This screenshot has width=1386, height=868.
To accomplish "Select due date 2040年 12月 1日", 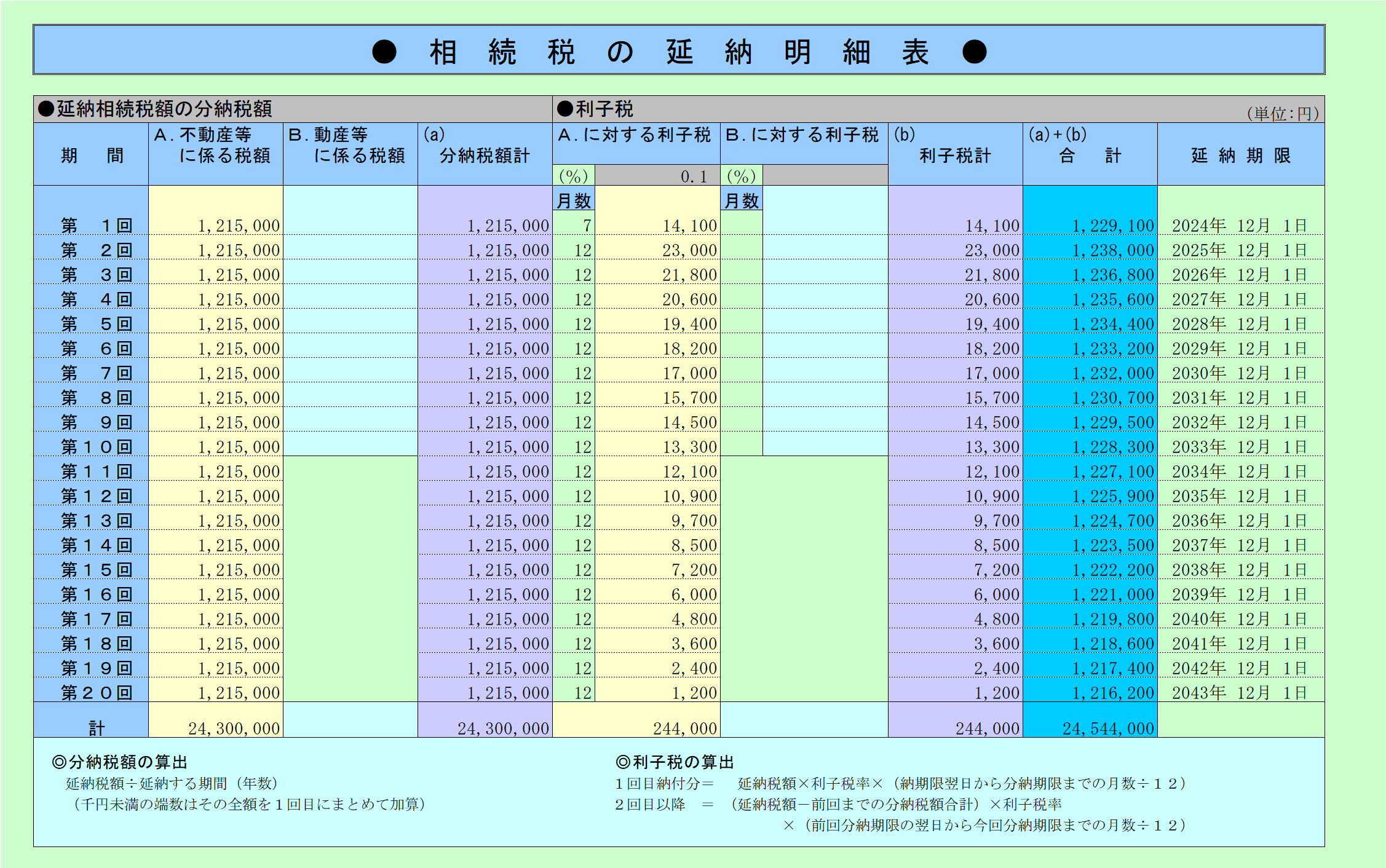I will click(x=1240, y=619).
